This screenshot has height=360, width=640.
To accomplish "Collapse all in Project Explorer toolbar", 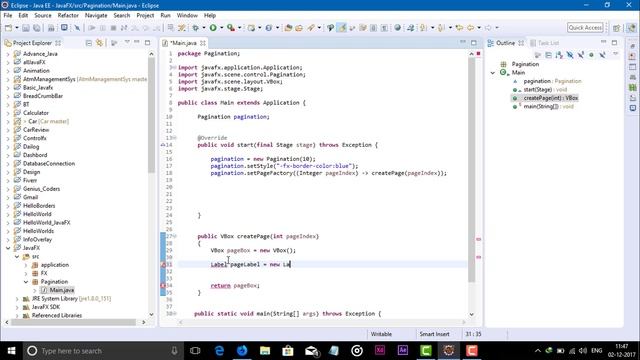I will 89,43.
